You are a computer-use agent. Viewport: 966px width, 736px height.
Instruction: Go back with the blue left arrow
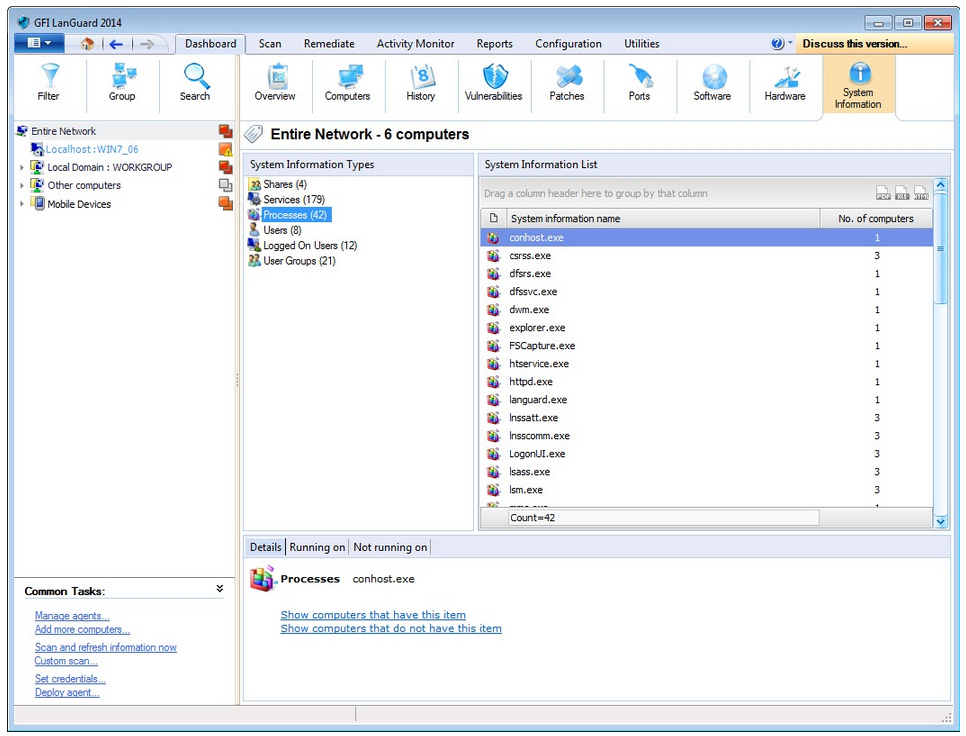(x=116, y=44)
